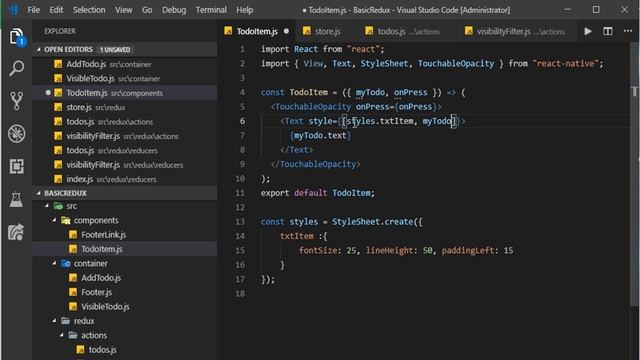Open the Selection menu
The image size is (640, 360).
point(89,10)
